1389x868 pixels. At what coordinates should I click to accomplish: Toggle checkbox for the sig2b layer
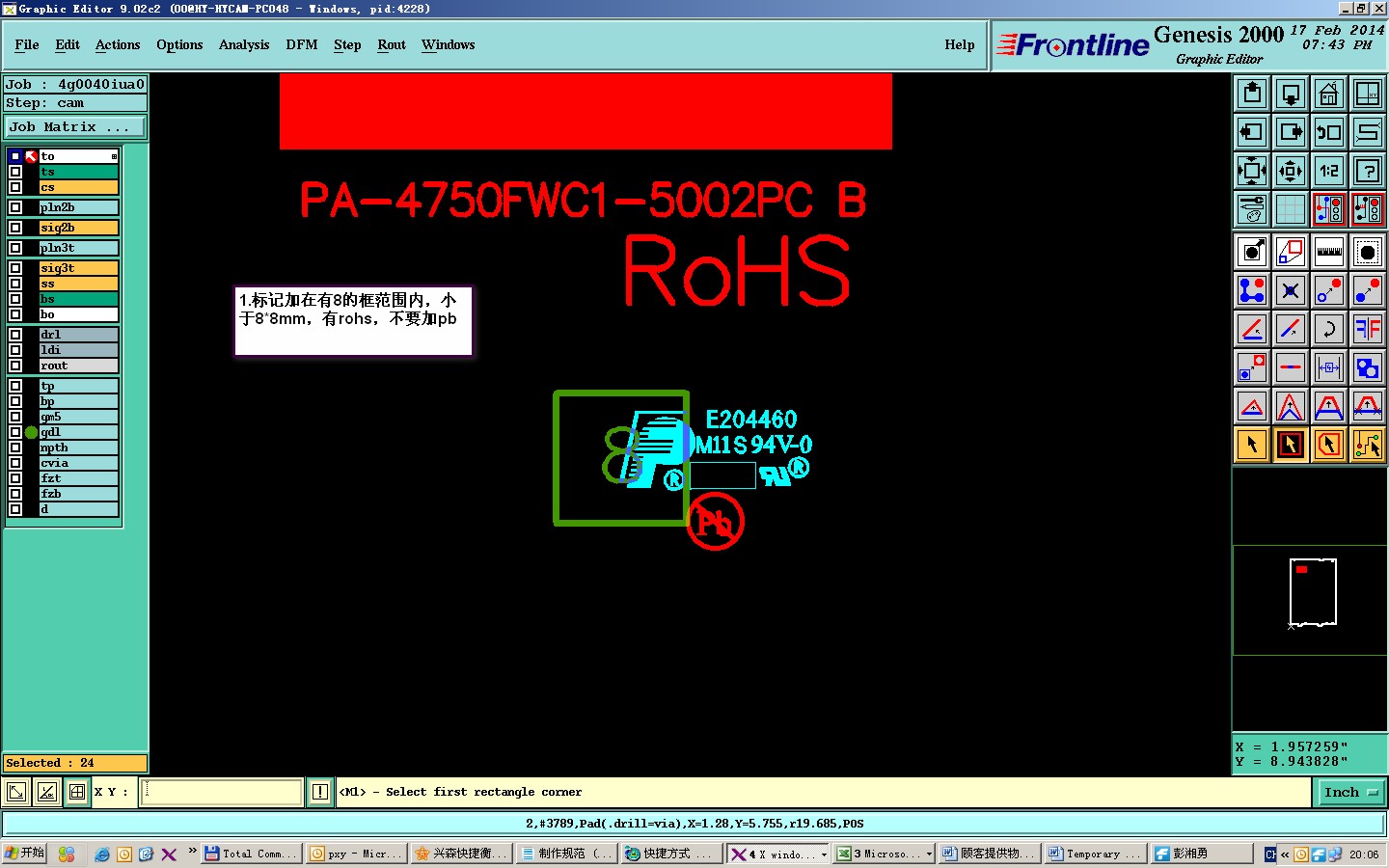(15, 228)
